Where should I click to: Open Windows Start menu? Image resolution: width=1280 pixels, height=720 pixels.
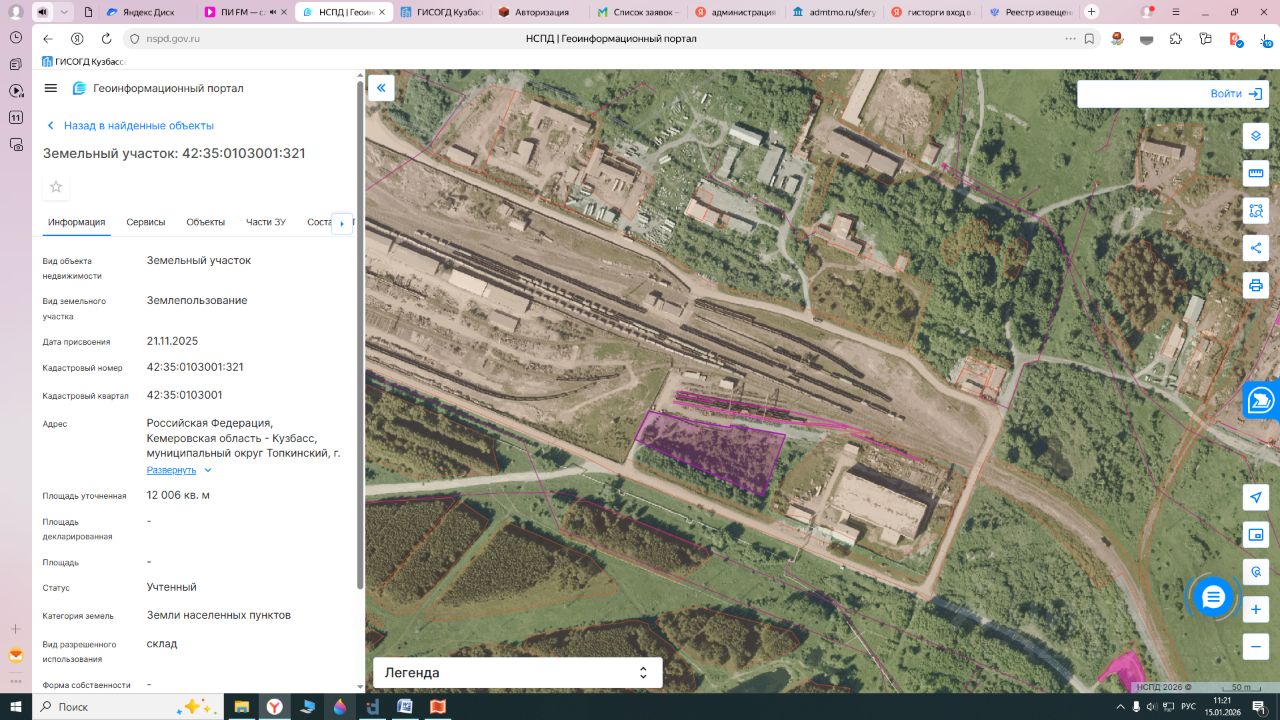click(16, 707)
